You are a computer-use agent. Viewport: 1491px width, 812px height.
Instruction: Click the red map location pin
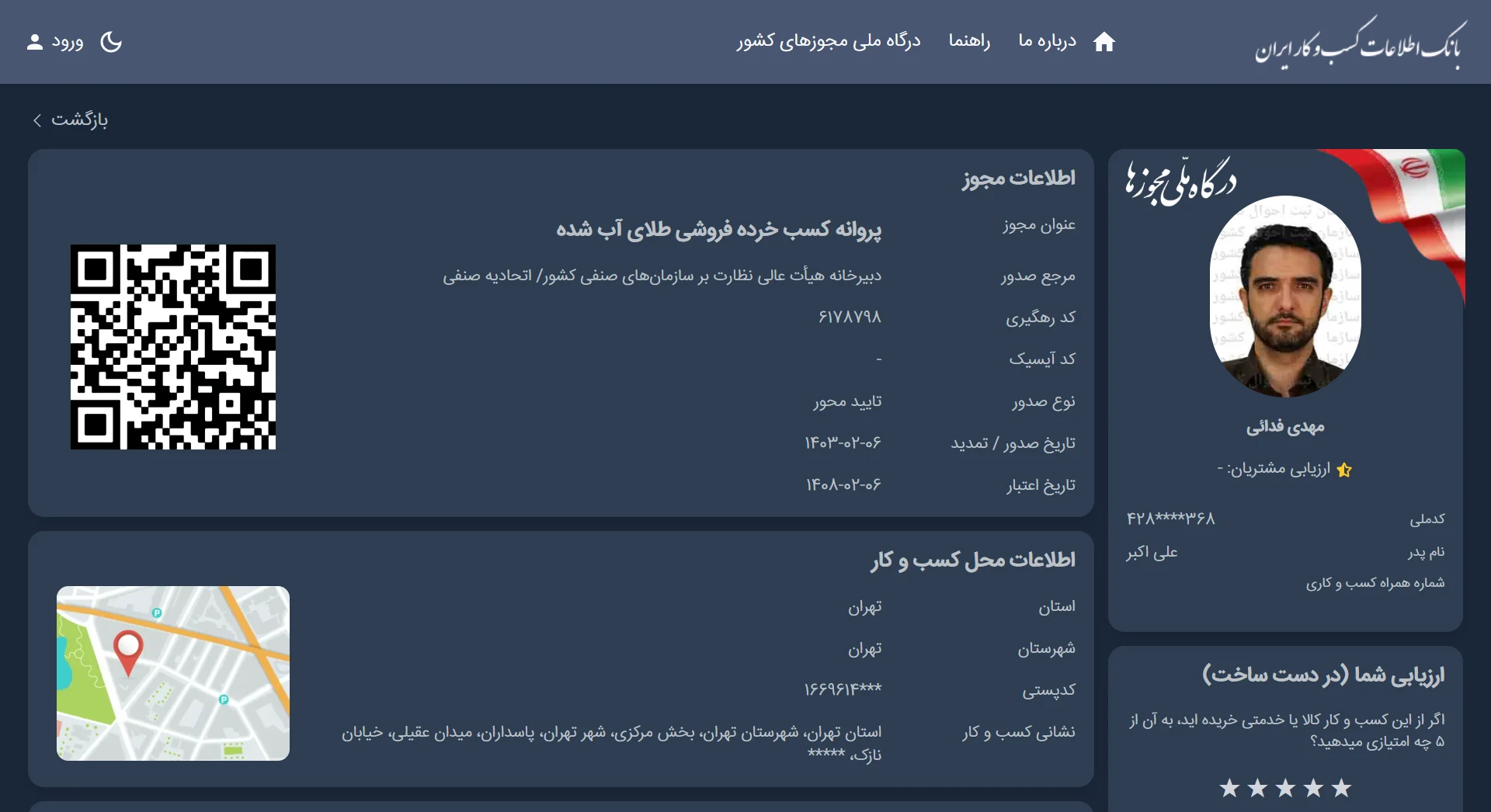[128, 652]
